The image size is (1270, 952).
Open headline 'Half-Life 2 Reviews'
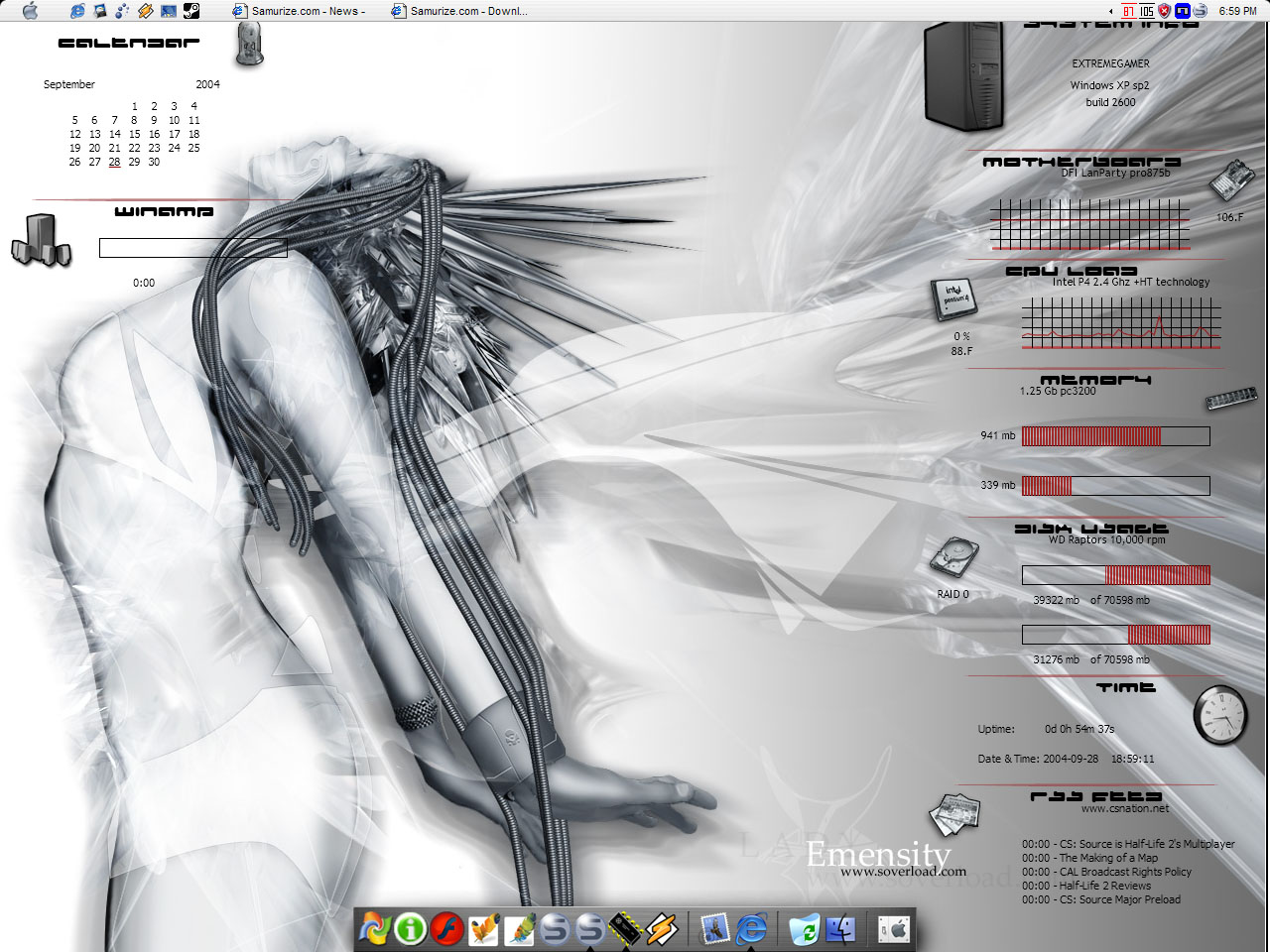pos(1086,886)
